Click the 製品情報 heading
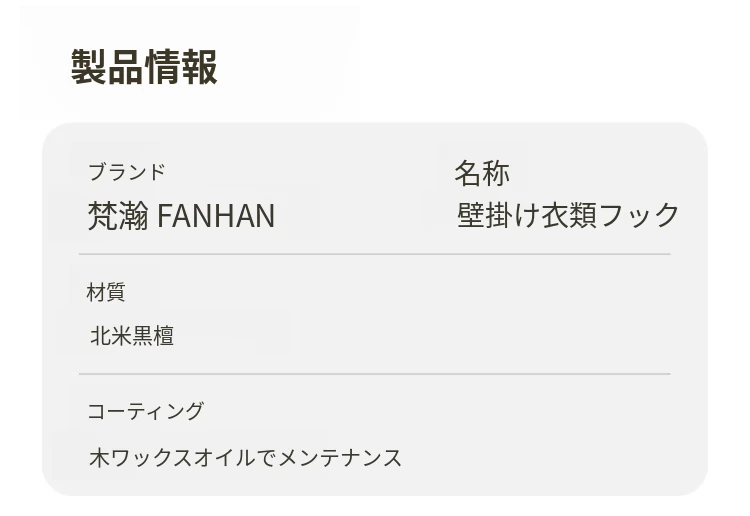This screenshot has width=750, height=516. tap(144, 67)
